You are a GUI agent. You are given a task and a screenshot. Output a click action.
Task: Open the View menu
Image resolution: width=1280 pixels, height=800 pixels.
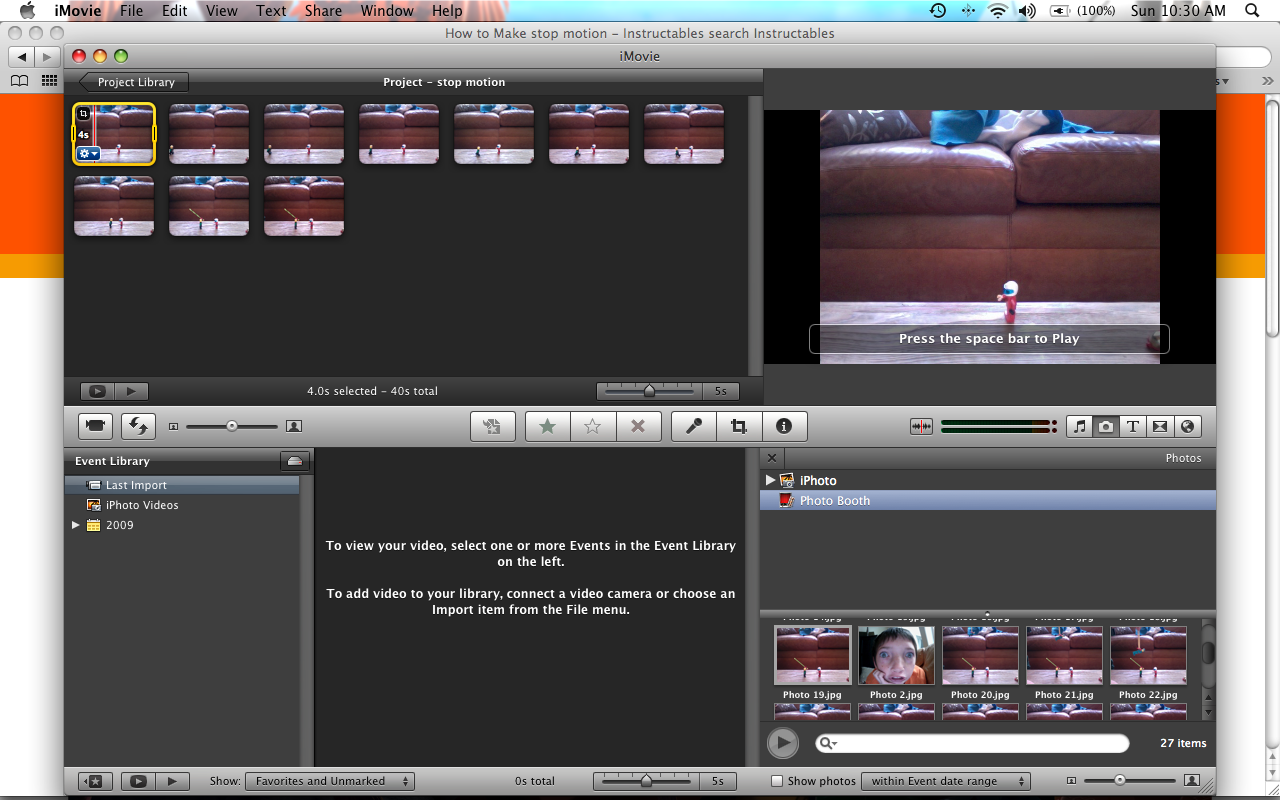click(x=222, y=11)
